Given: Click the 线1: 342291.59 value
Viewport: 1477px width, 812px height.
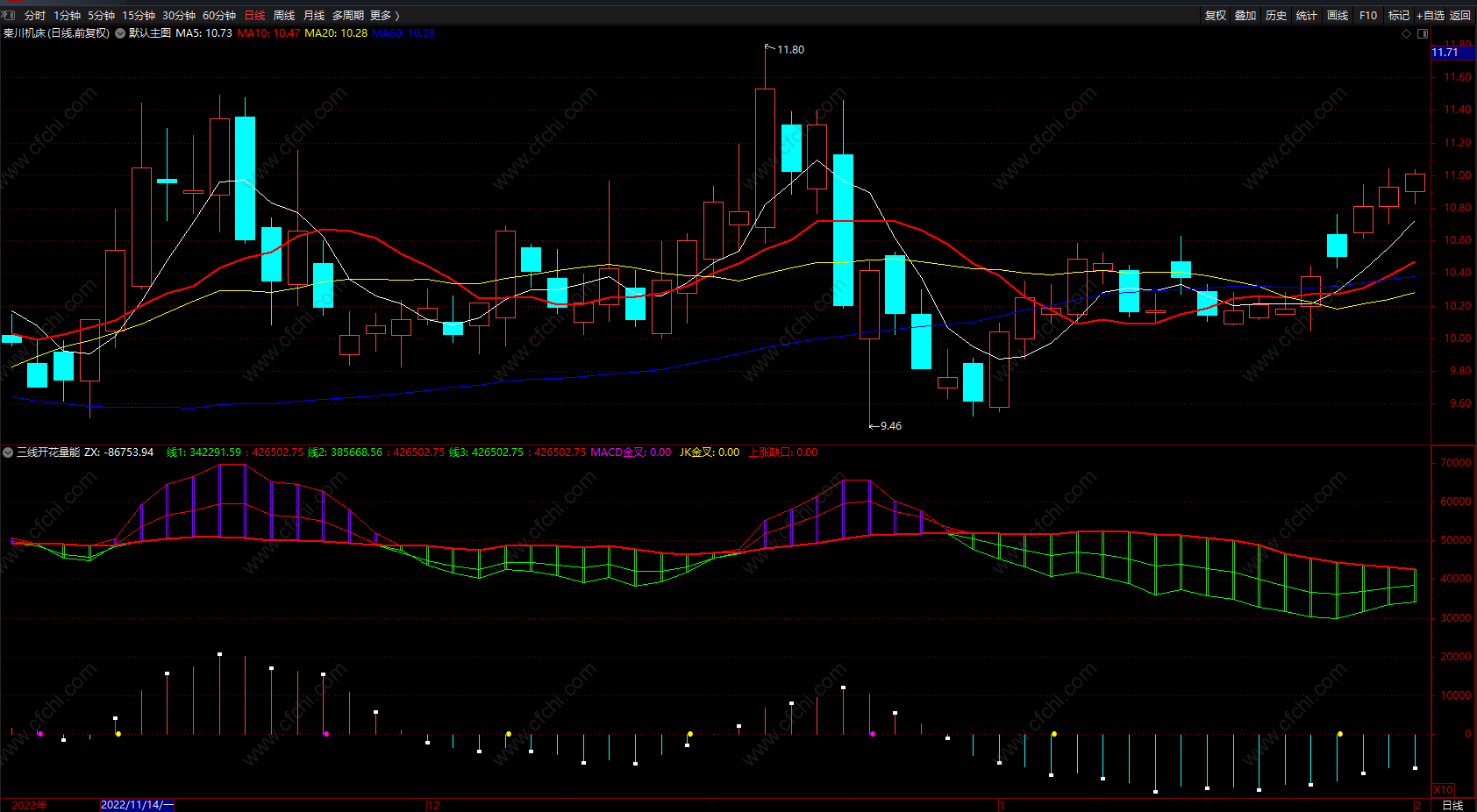Looking at the screenshot, I should click(203, 452).
